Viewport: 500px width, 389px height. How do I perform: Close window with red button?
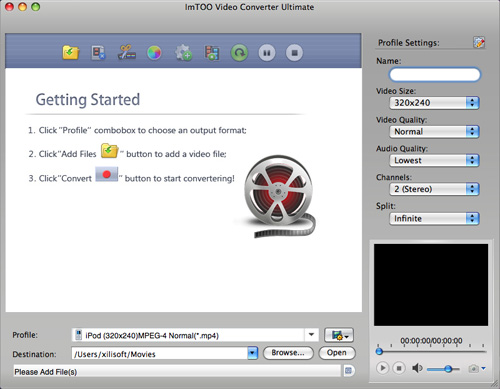pos(9,7)
